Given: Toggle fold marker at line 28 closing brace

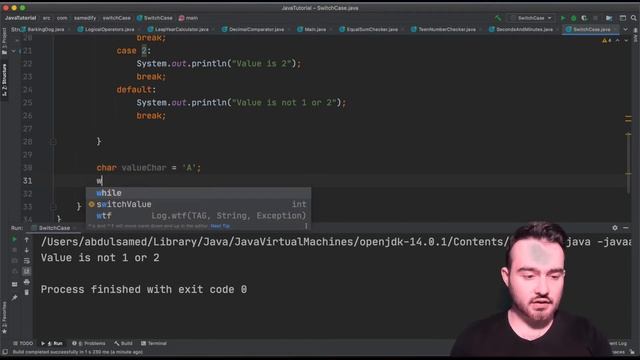Looking at the screenshot, I should click(x=53, y=142).
